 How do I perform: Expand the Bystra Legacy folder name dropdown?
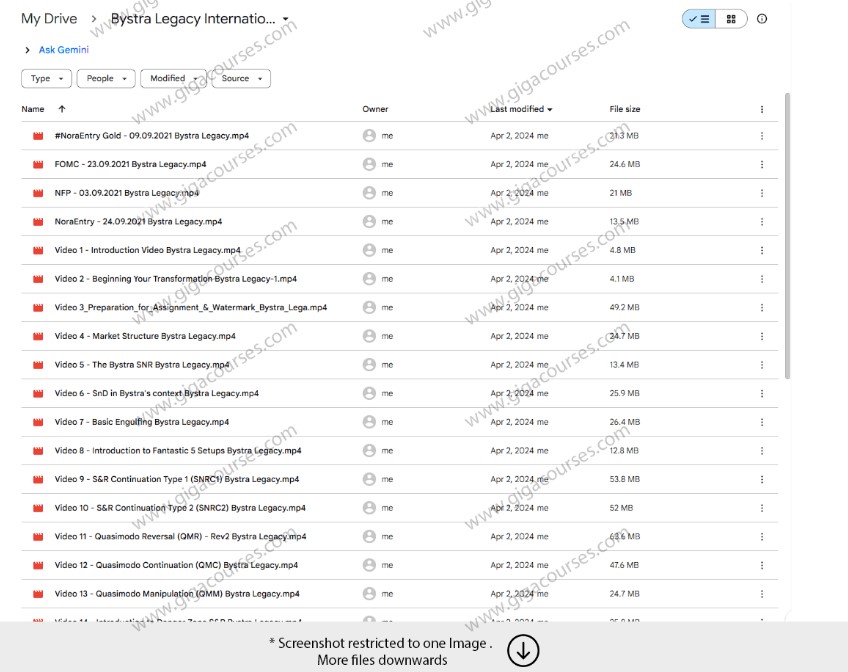tap(286, 19)
